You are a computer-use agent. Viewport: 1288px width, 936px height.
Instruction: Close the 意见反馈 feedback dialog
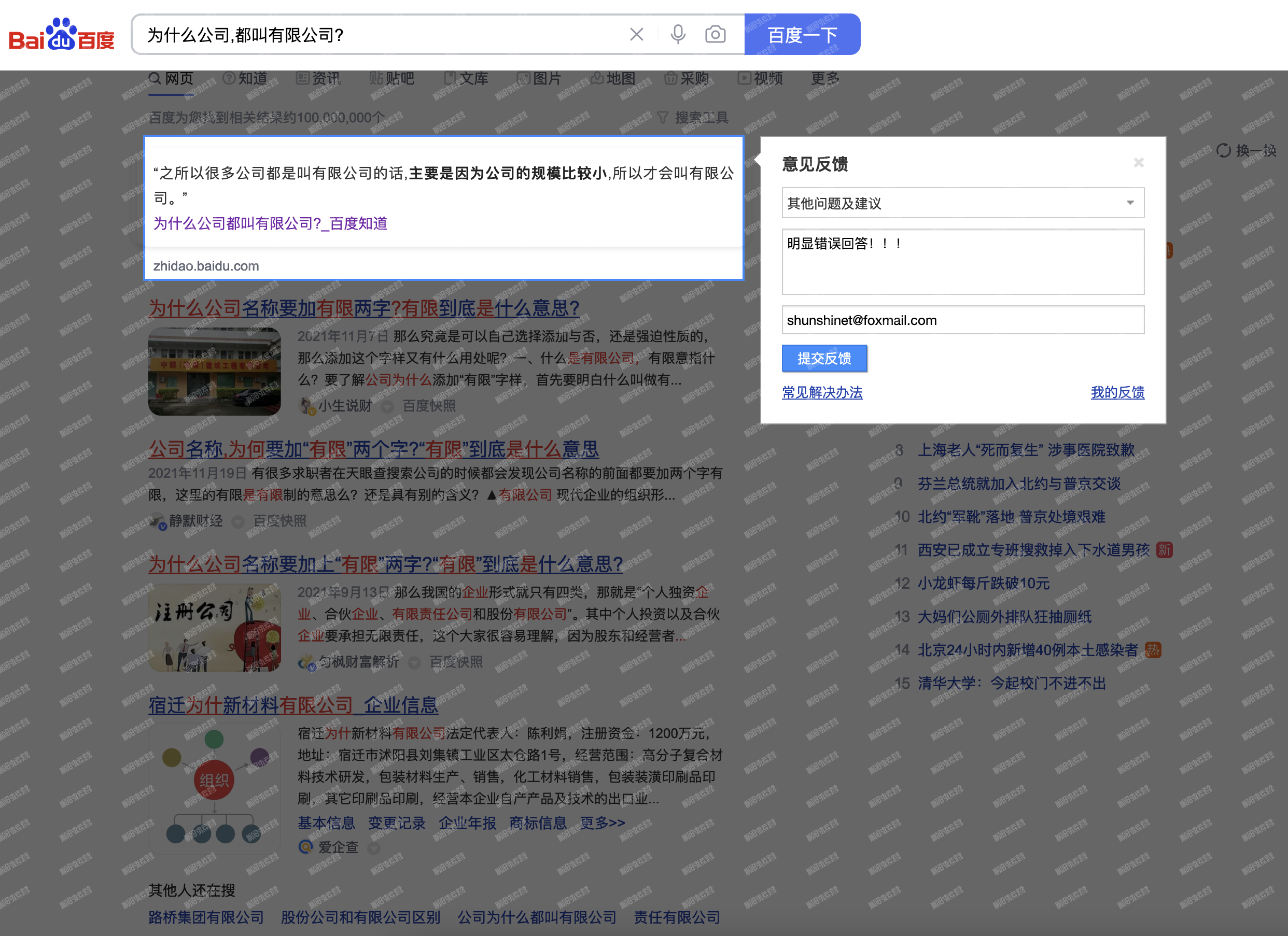point(1138,163)
